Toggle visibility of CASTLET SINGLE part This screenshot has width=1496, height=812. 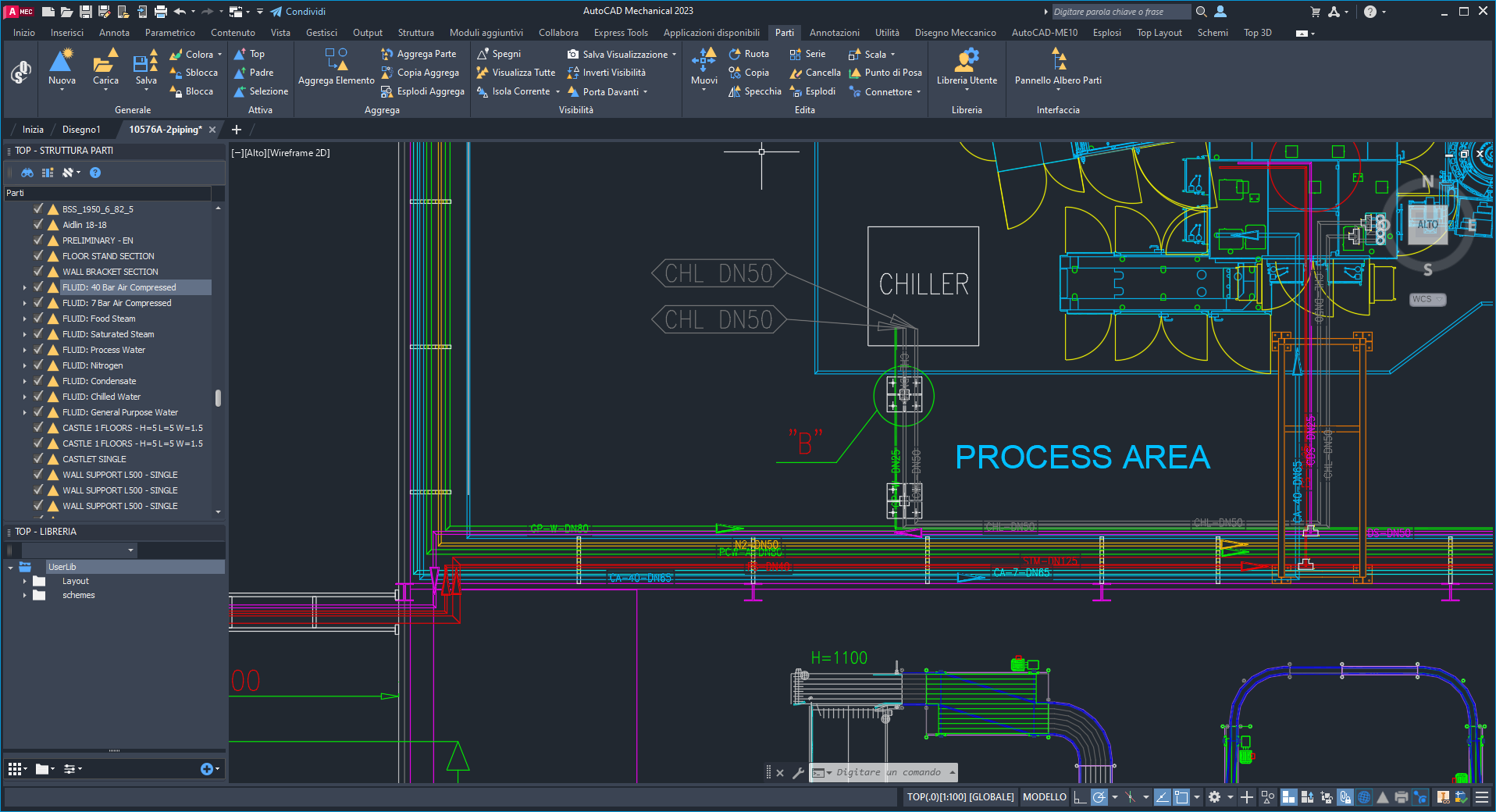pyautogui.click(x=38, y=459)
